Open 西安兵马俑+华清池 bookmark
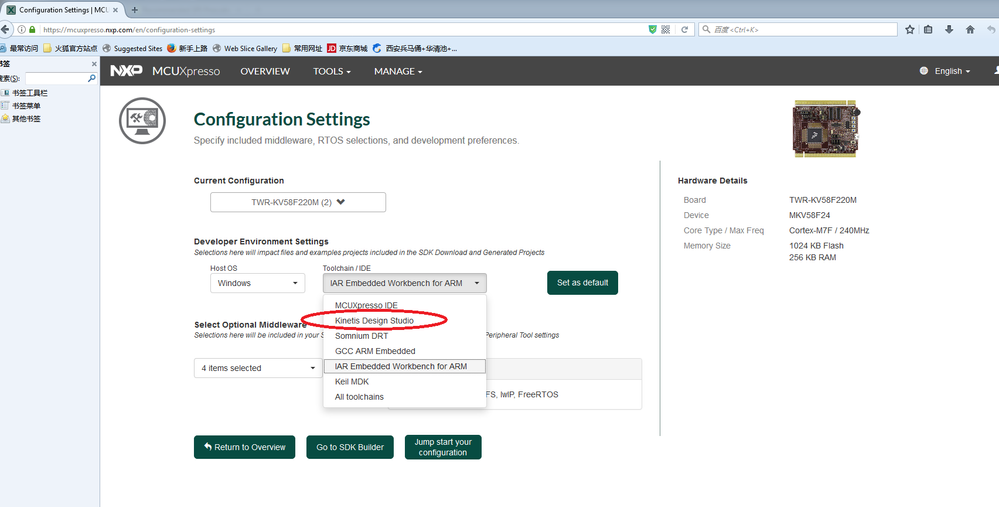This screenshot has width=999, height=507. (415, 48)
